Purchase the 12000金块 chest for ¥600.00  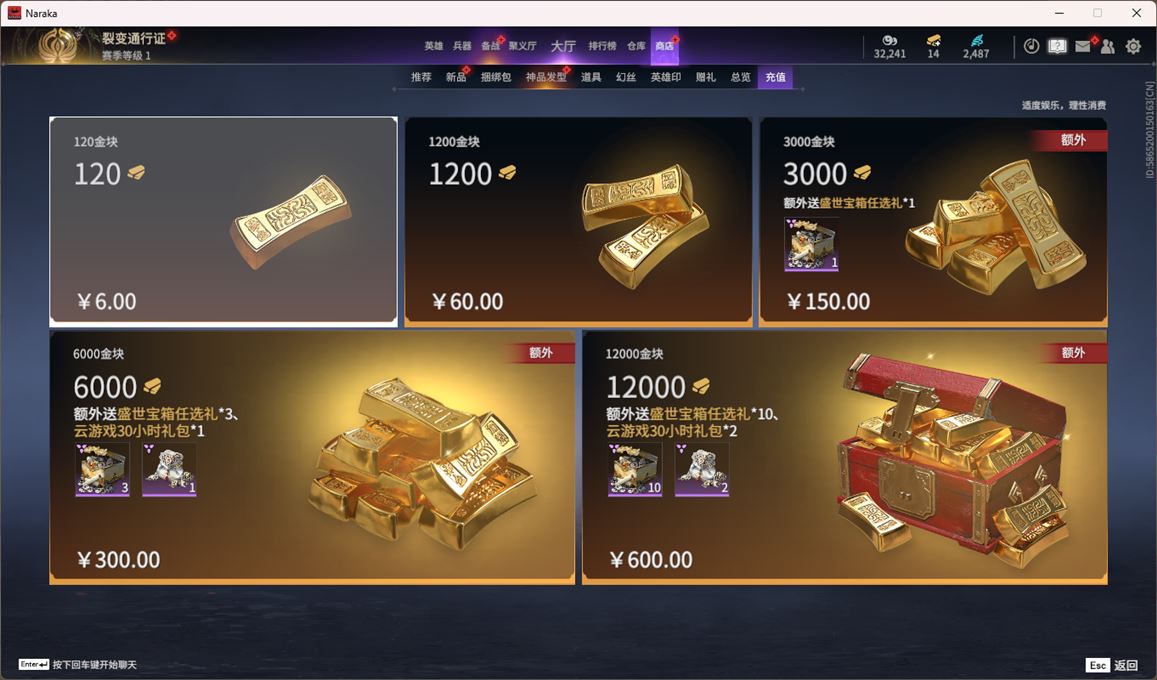[x=845, y=457]
